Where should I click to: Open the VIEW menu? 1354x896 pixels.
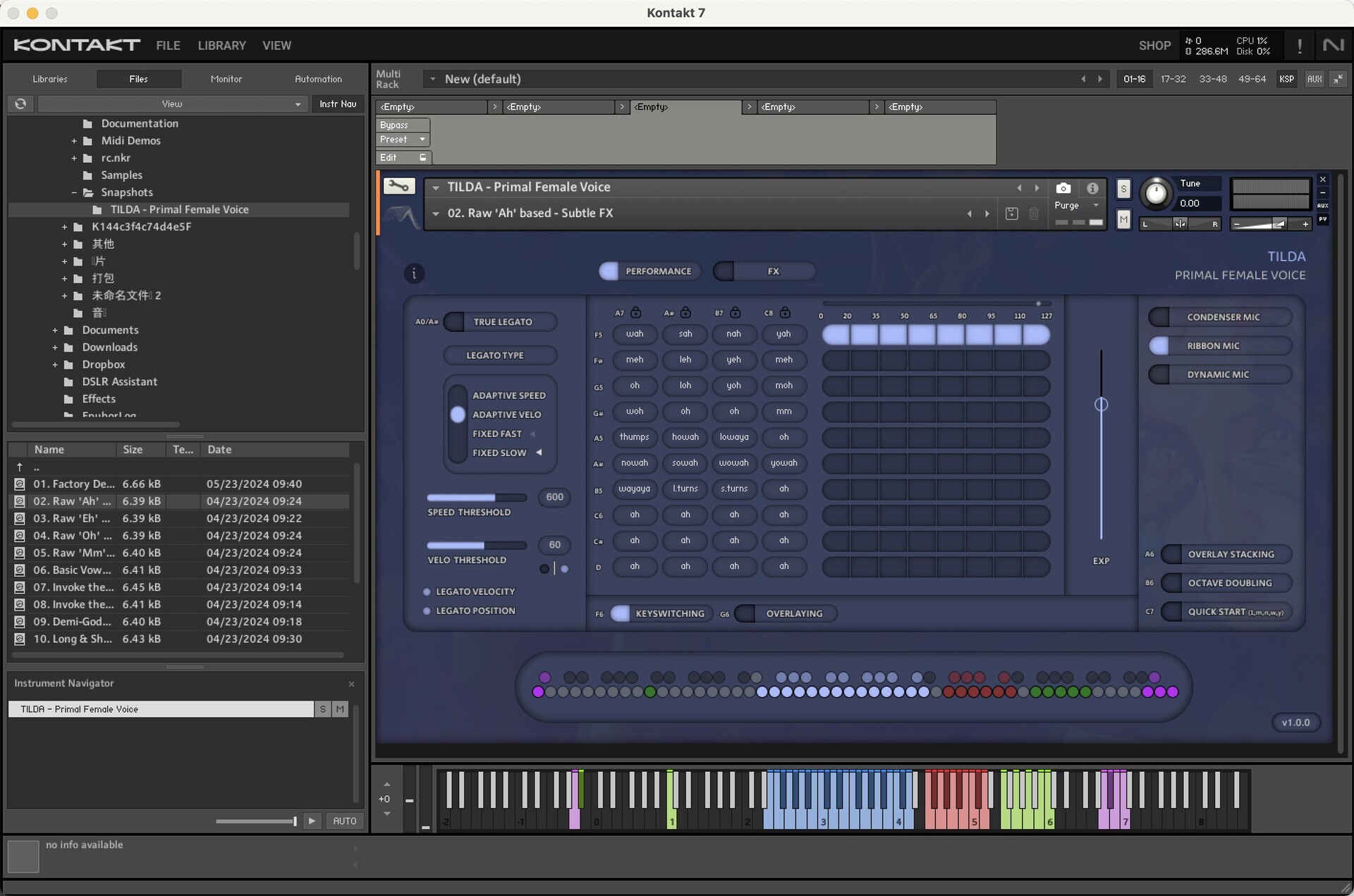tap(276, 46)
